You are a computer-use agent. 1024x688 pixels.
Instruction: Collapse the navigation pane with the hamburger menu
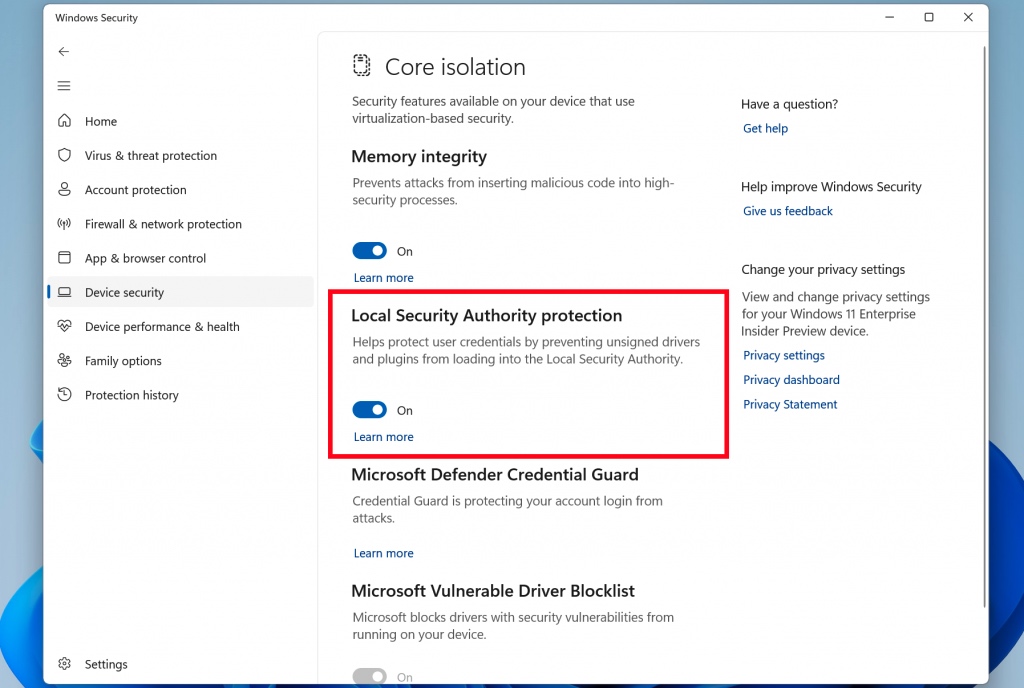[63, 85]
